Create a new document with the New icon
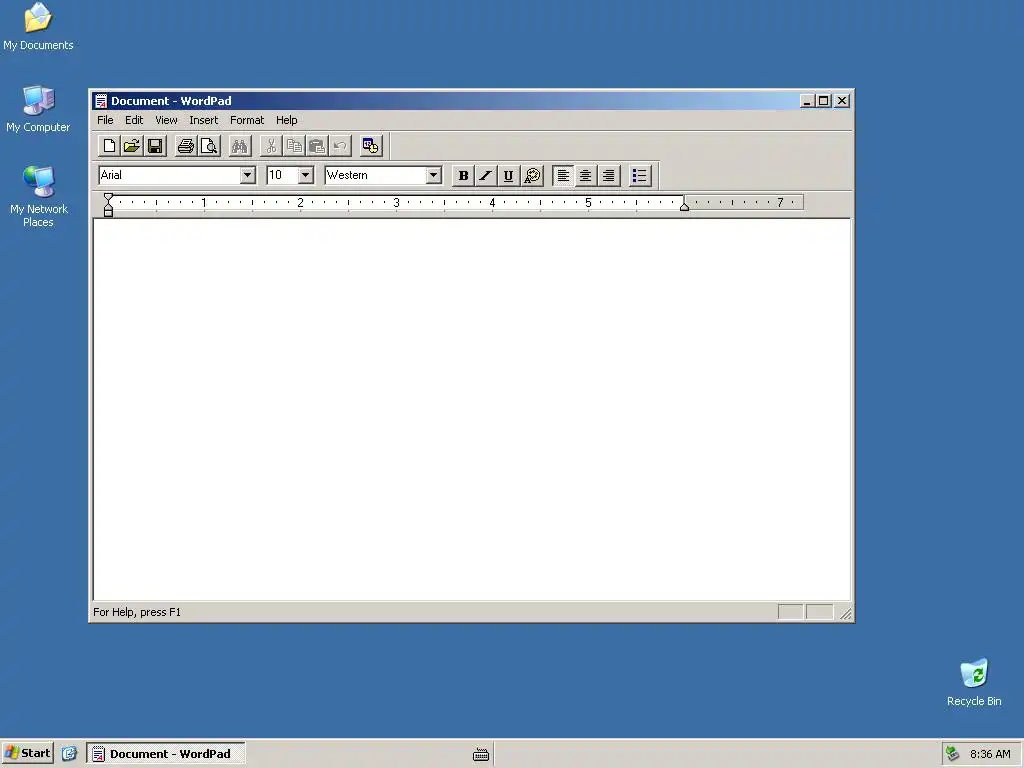Screen dimensions: 1024x768 (x=109, y=146)
